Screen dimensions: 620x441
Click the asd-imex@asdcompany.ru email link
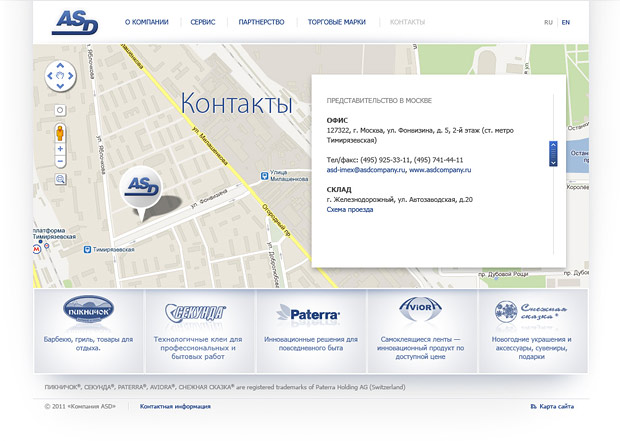pyautogui.click(x=366, y=170)
